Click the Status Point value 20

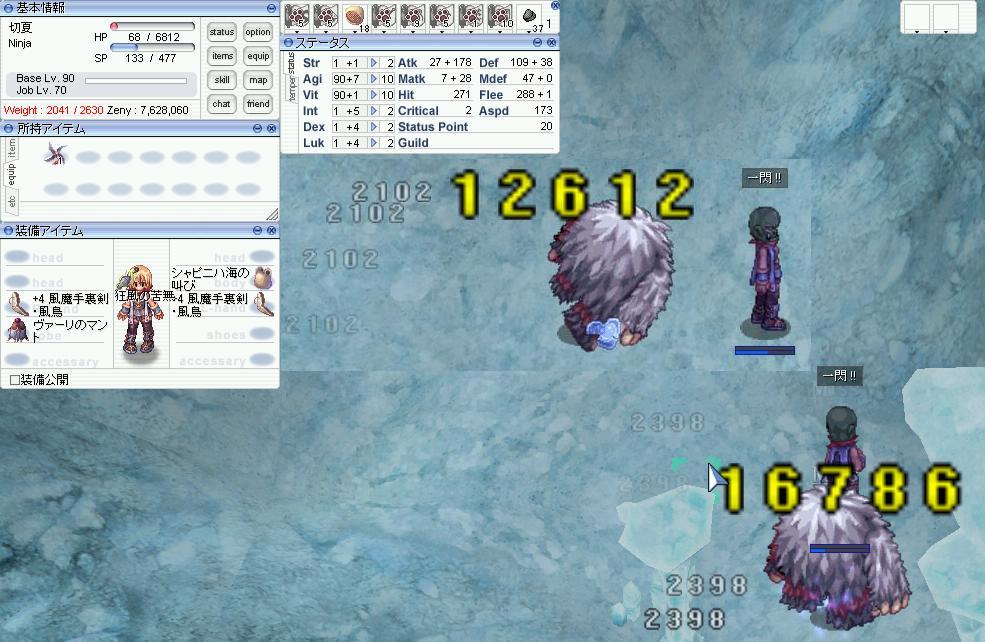(546, 126)
